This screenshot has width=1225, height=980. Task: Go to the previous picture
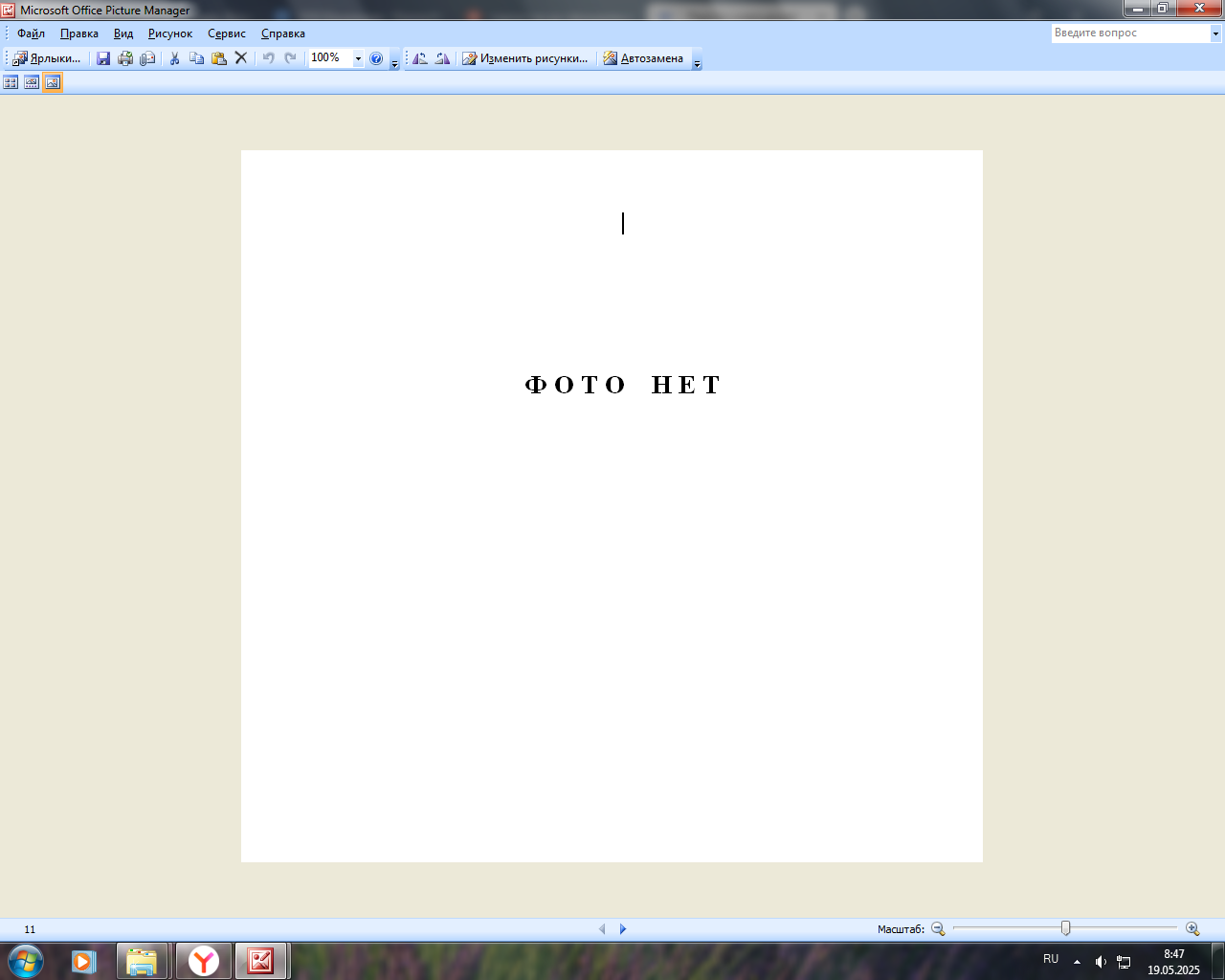pyautogui.click(x=602, y=929)
